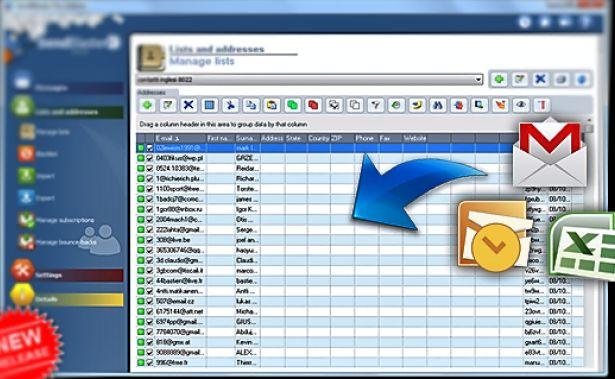Click the green plus add-address toolbar icon
This screenshot has width=615, height=379.
pos(147,105)
